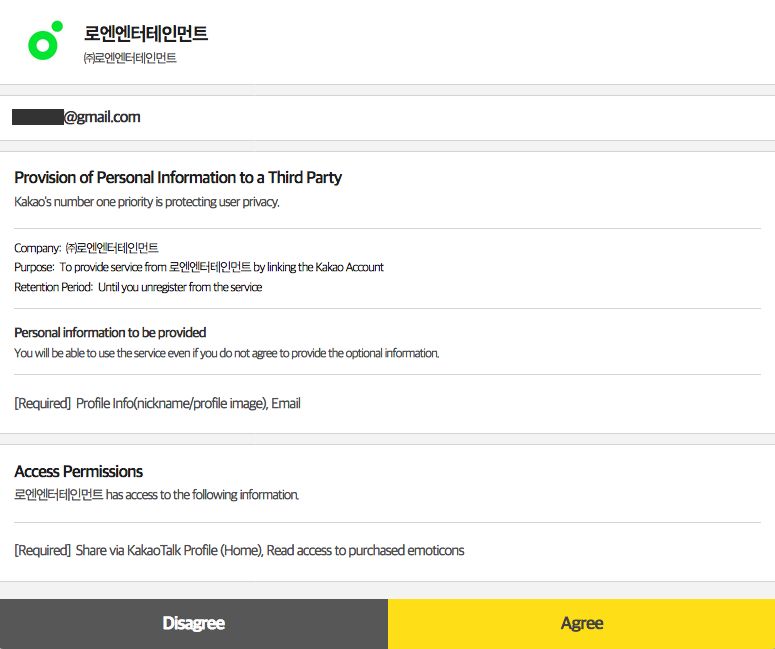Click the Access Permissions heading

pos(78,471)
